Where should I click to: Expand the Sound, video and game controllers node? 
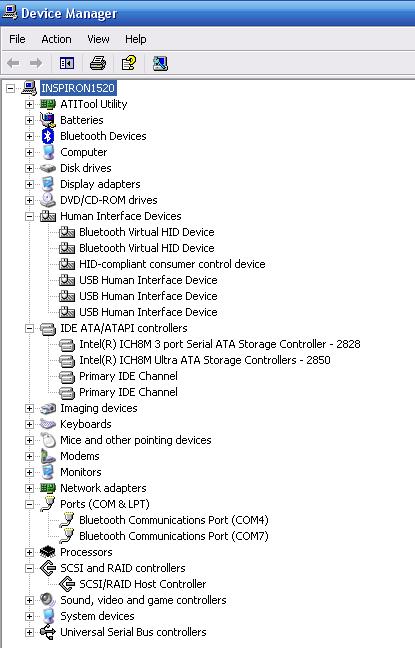pos(29,600)
